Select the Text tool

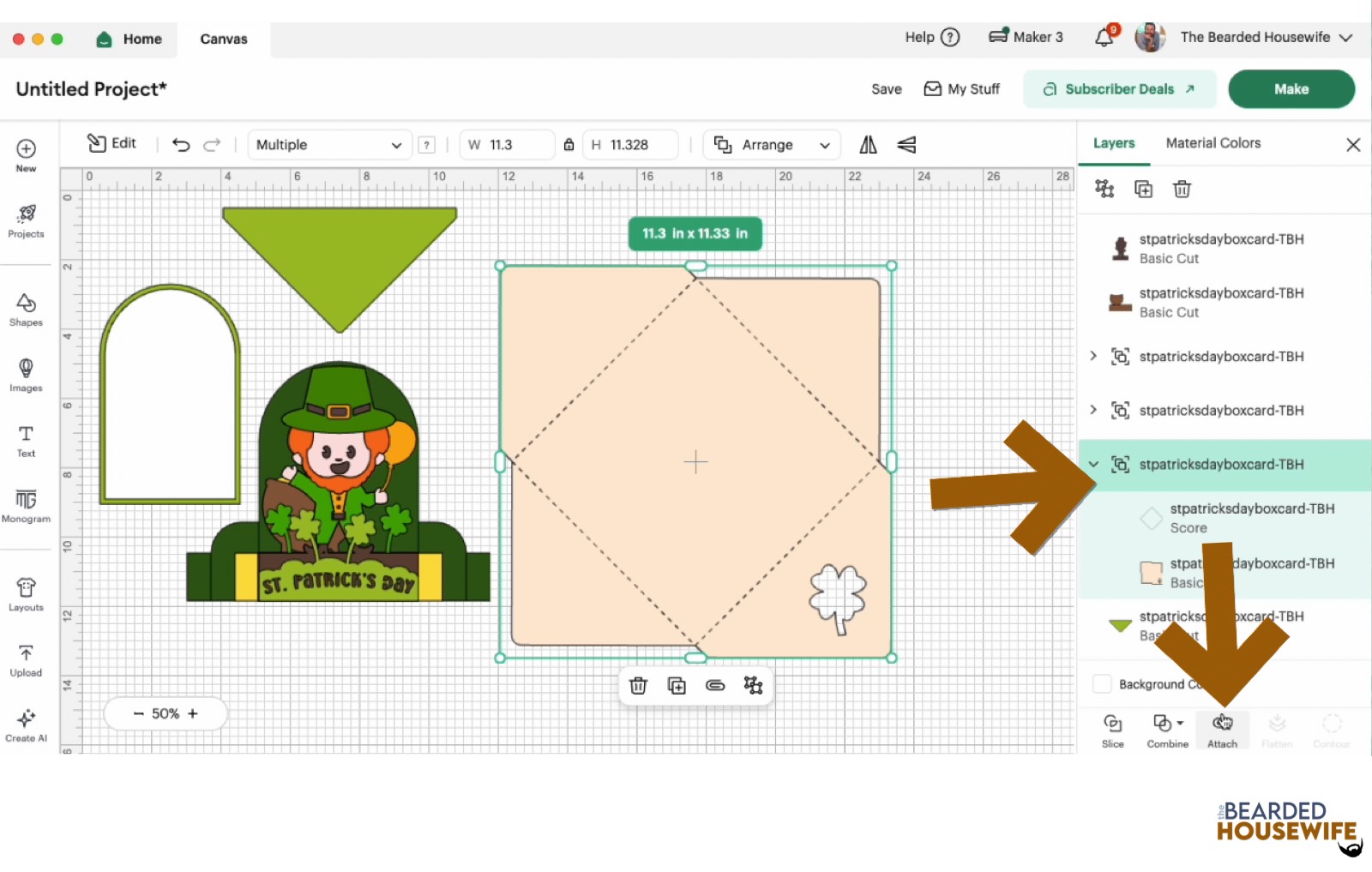point(26,440)
